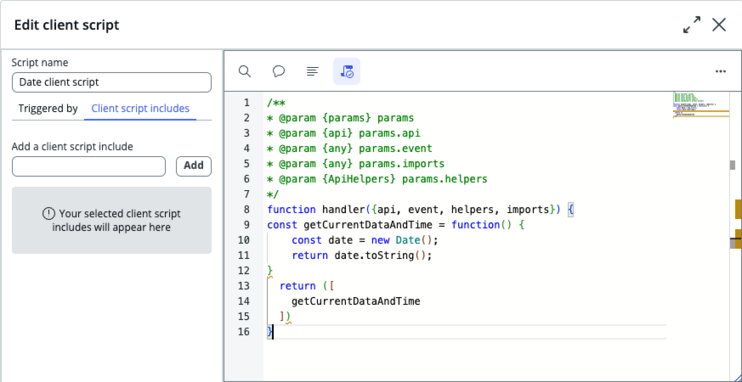Image resolution: width=742 pixels, height=382 pixels.
Task: Expand the dialog with the arrows icon
Action: coord(692,25)
